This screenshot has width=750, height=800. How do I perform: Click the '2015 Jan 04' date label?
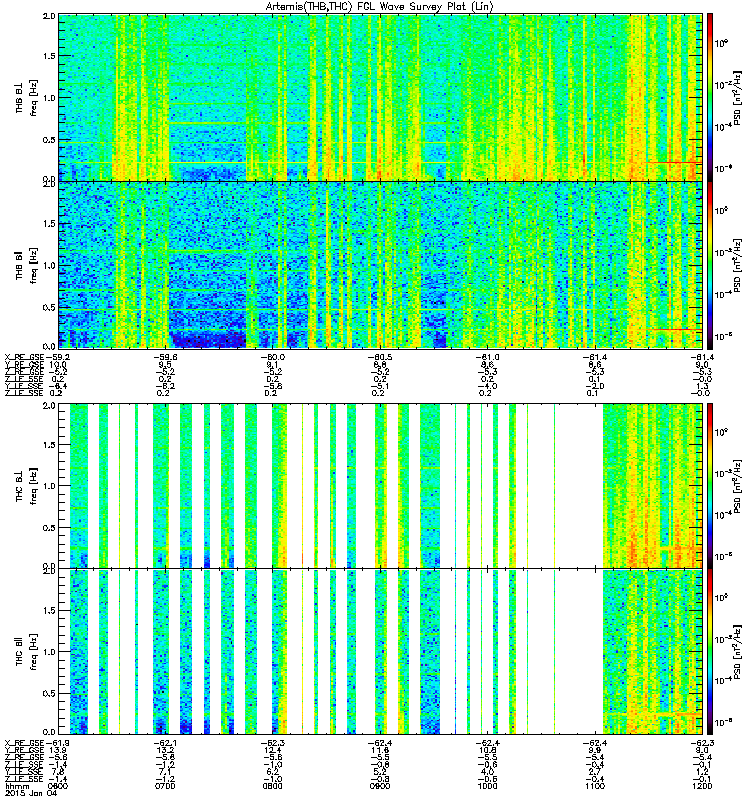point(31,793)
